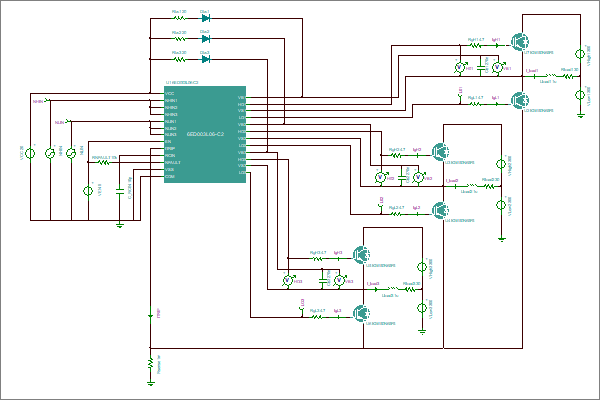
Task: Select the RgH1 gate resistor
Action: coord(474,46)
